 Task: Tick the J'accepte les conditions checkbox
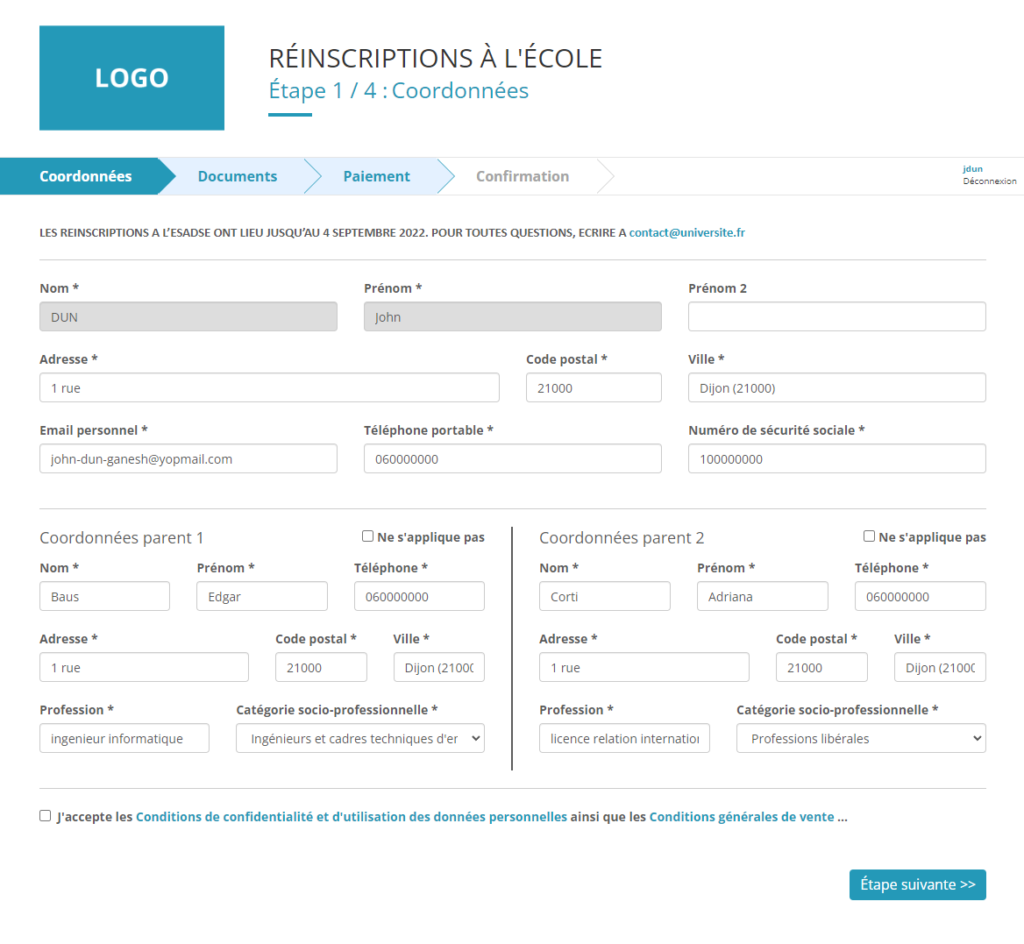tap(45, 815)
